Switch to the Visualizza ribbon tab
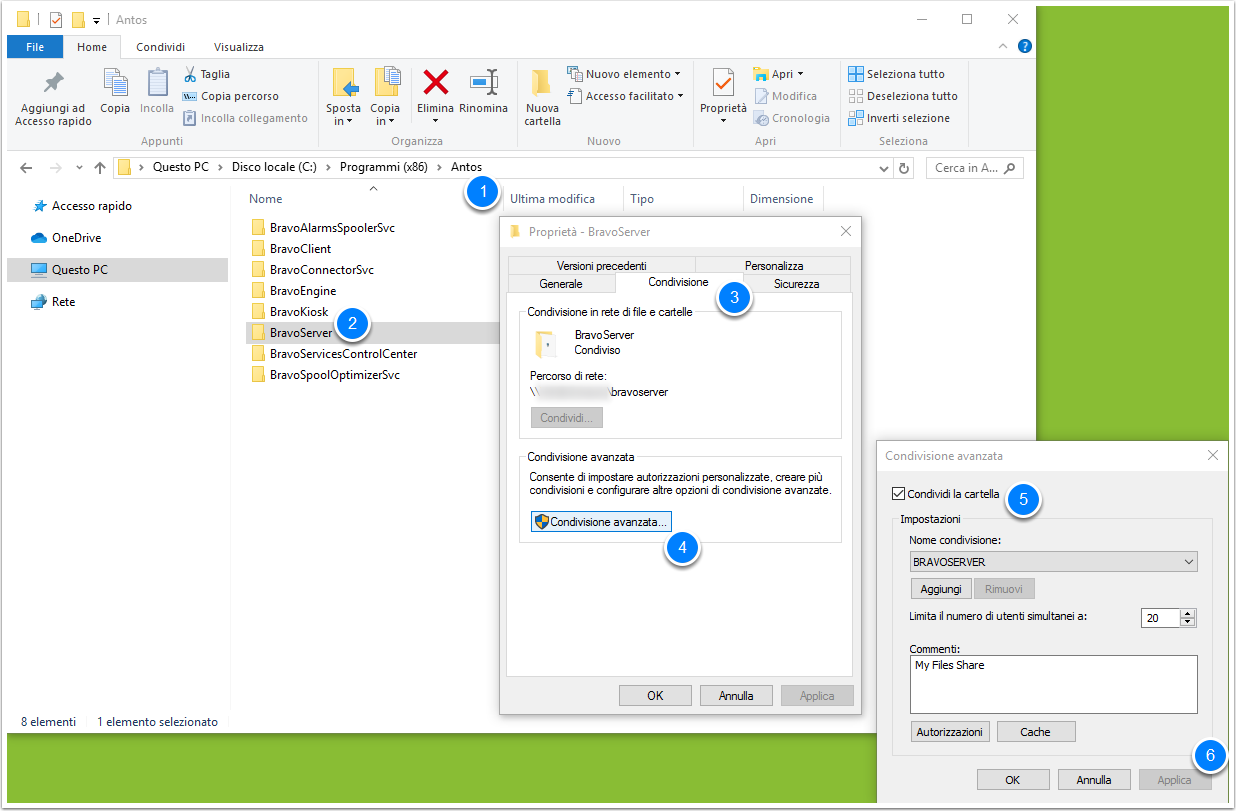This screenshot has width=1236, height=811. point(239,47)
